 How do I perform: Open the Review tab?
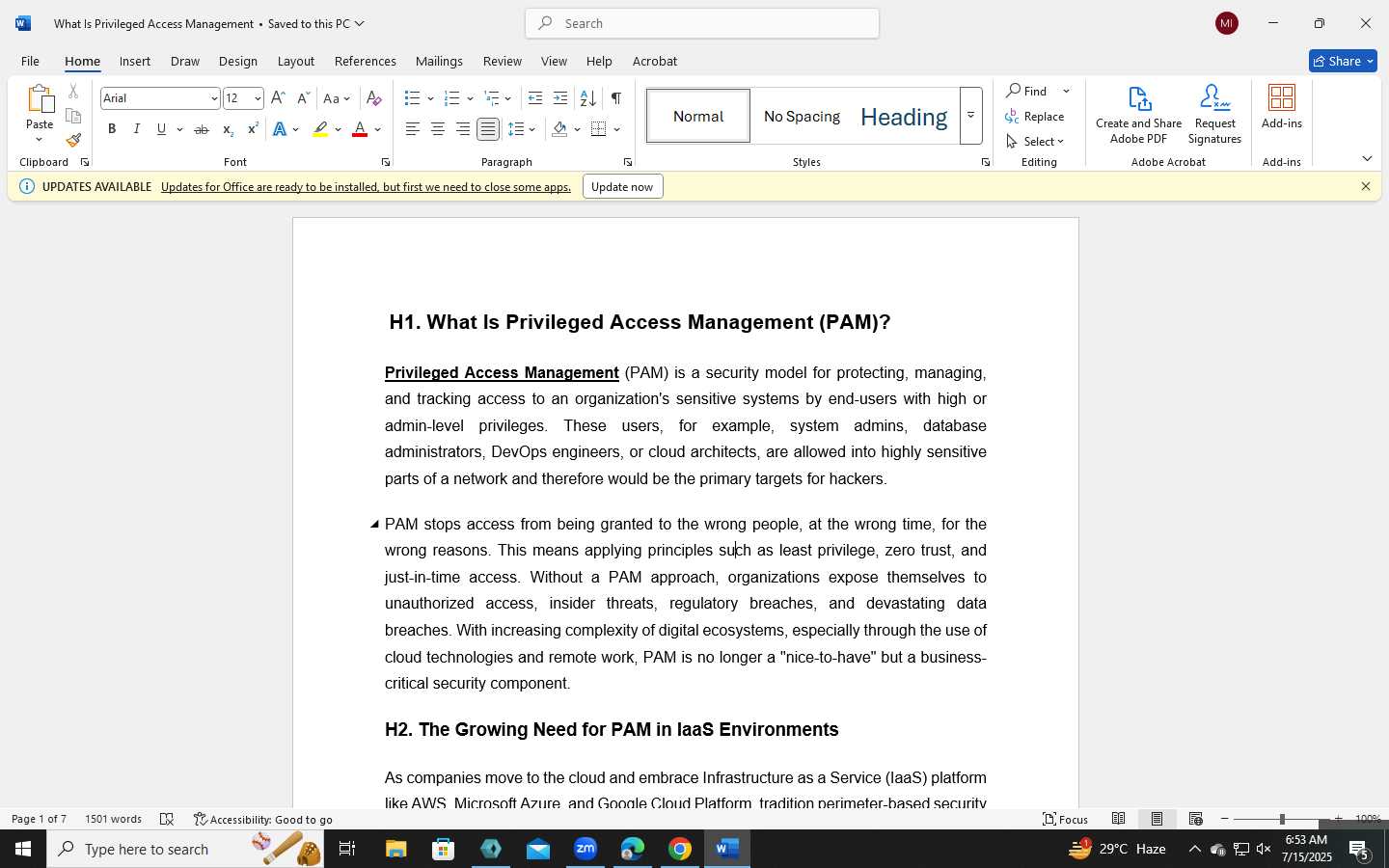point(503,61)
